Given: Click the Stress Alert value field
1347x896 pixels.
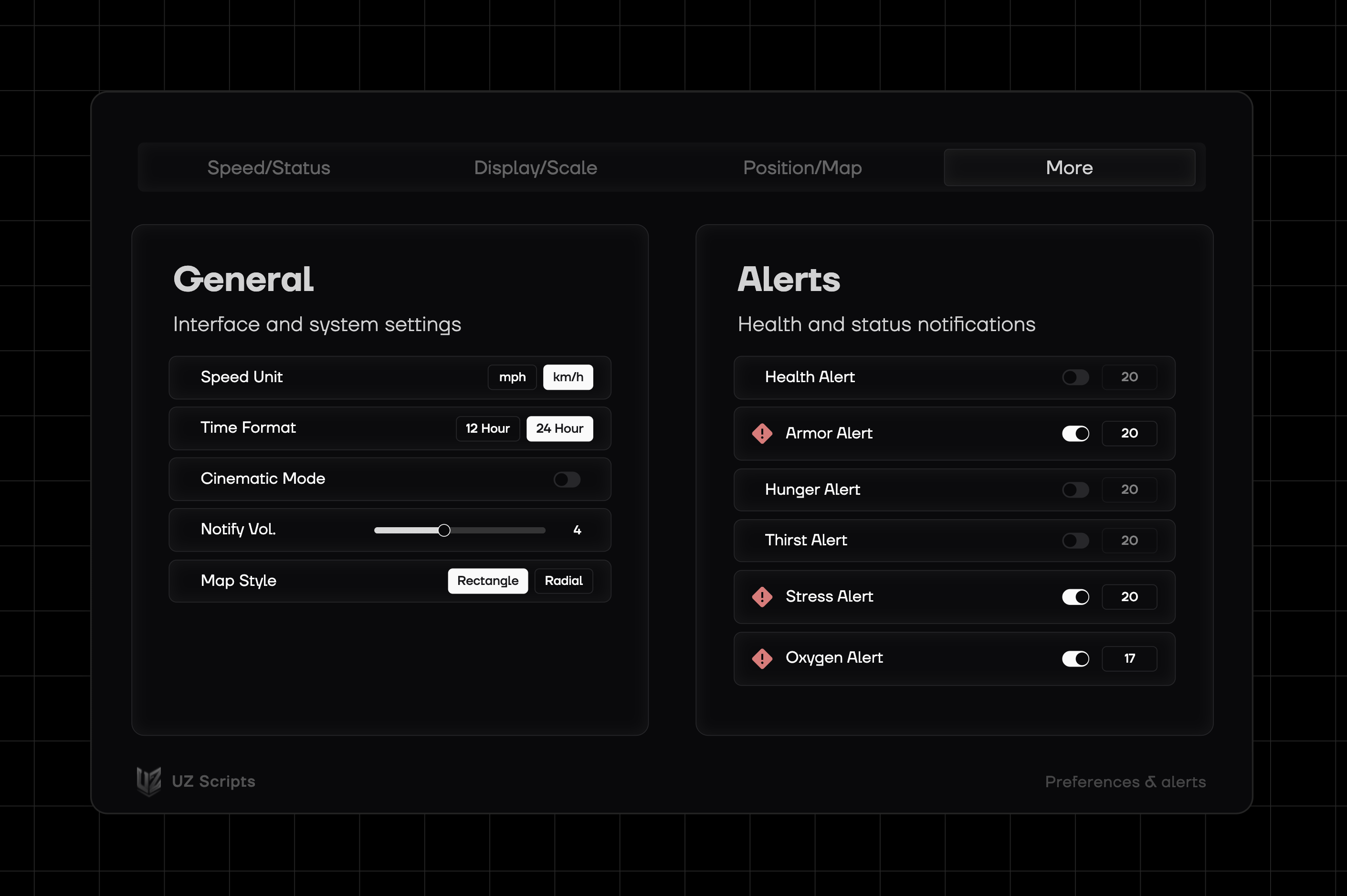Looking at the screenshot, I should pyautogui.click(x=1129, y=596).
